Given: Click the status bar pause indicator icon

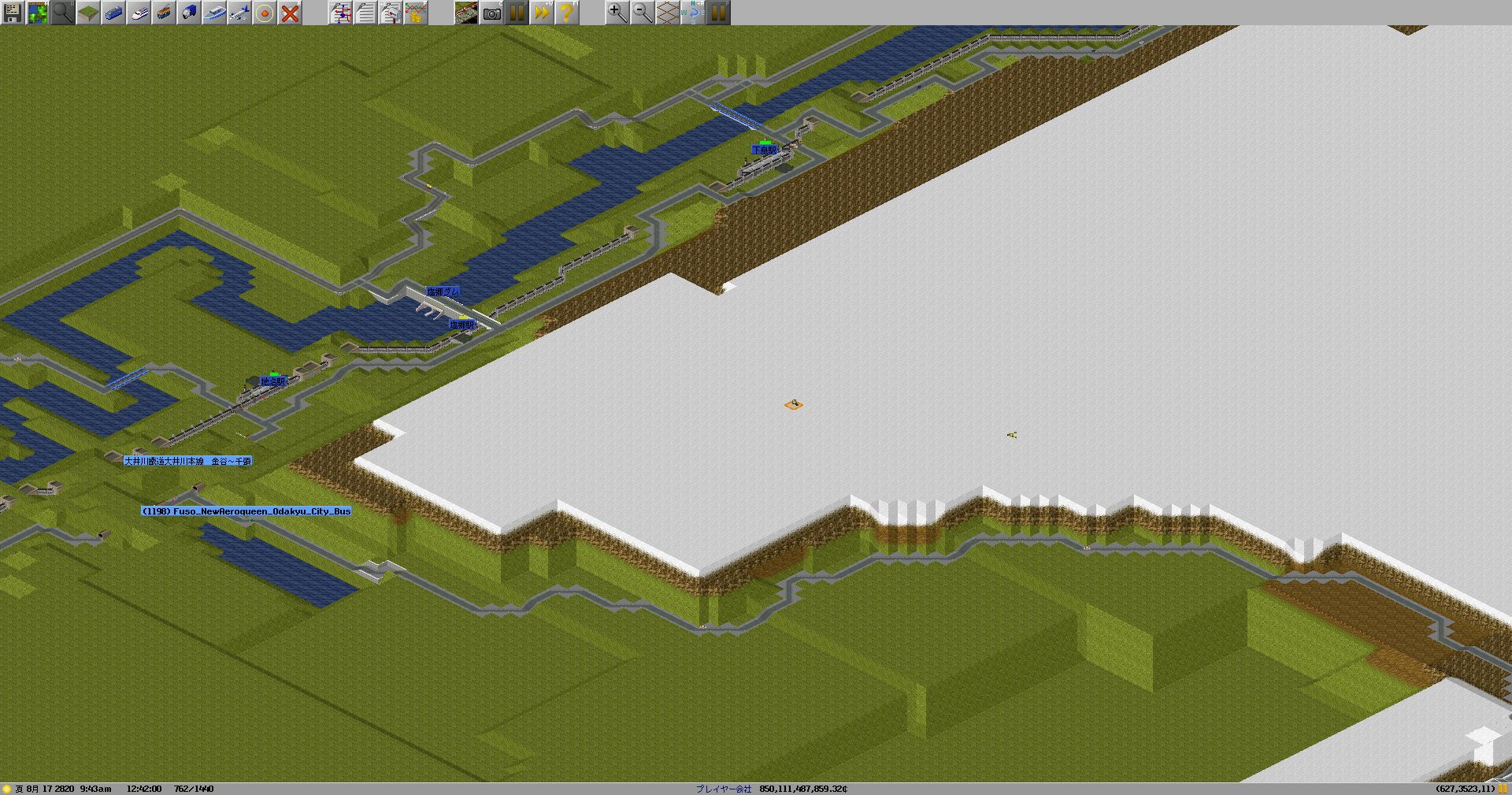Looking at the screenshot, I should click(x=1503, y=789).
